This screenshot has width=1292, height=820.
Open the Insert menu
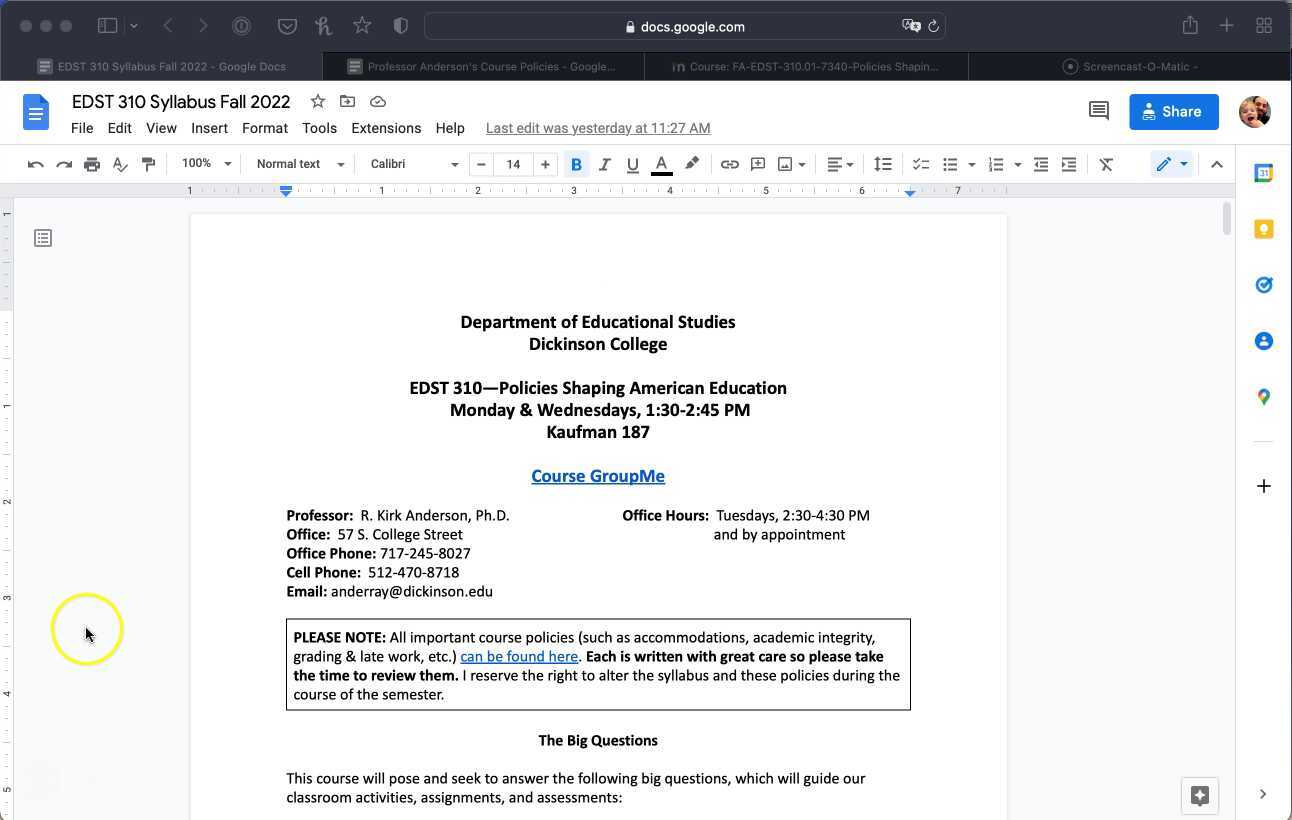[x=209, y=128]
